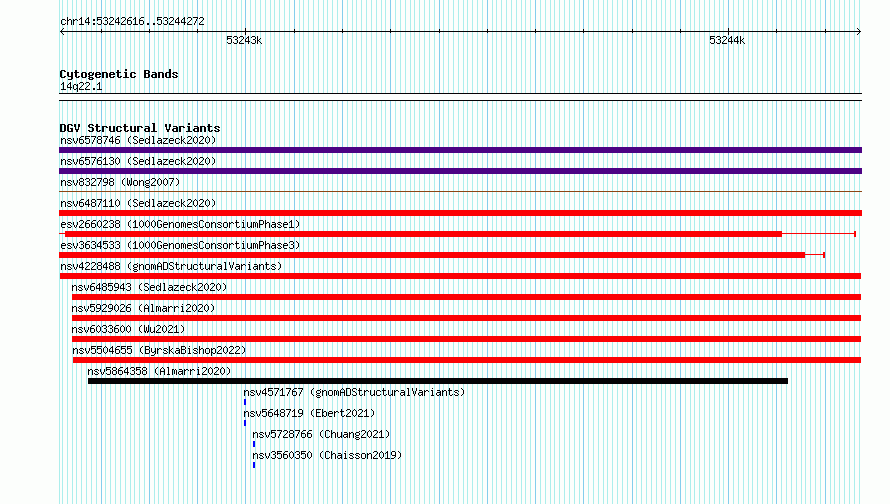890x504 pixels.
Task: Select the DGV Structural Variants track title
Action: [x=140, y=128]
